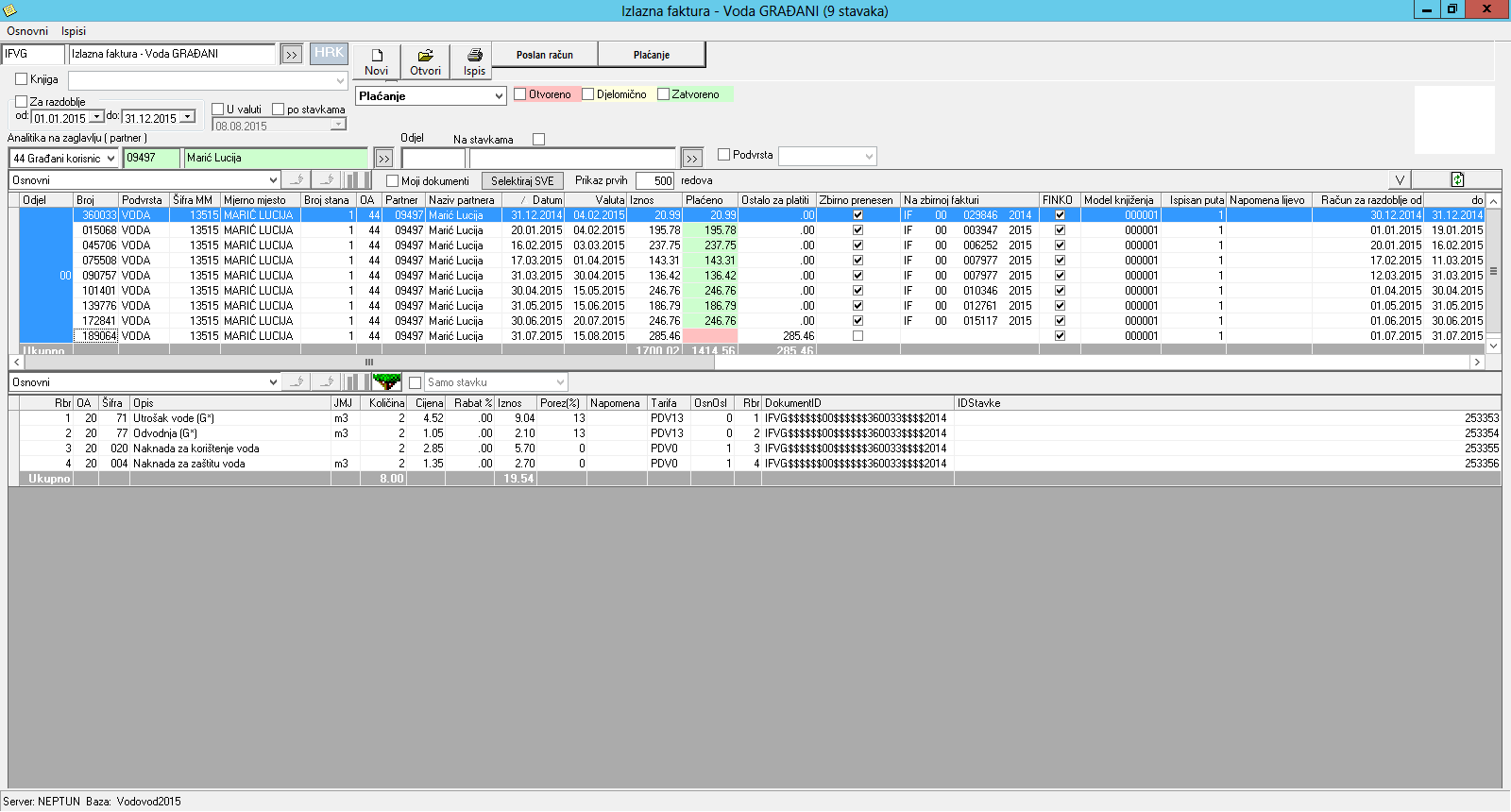Click the right arrow of the horizontal scrollbar
Viewport: 1511px width, 812px height.
point(1477,363)
